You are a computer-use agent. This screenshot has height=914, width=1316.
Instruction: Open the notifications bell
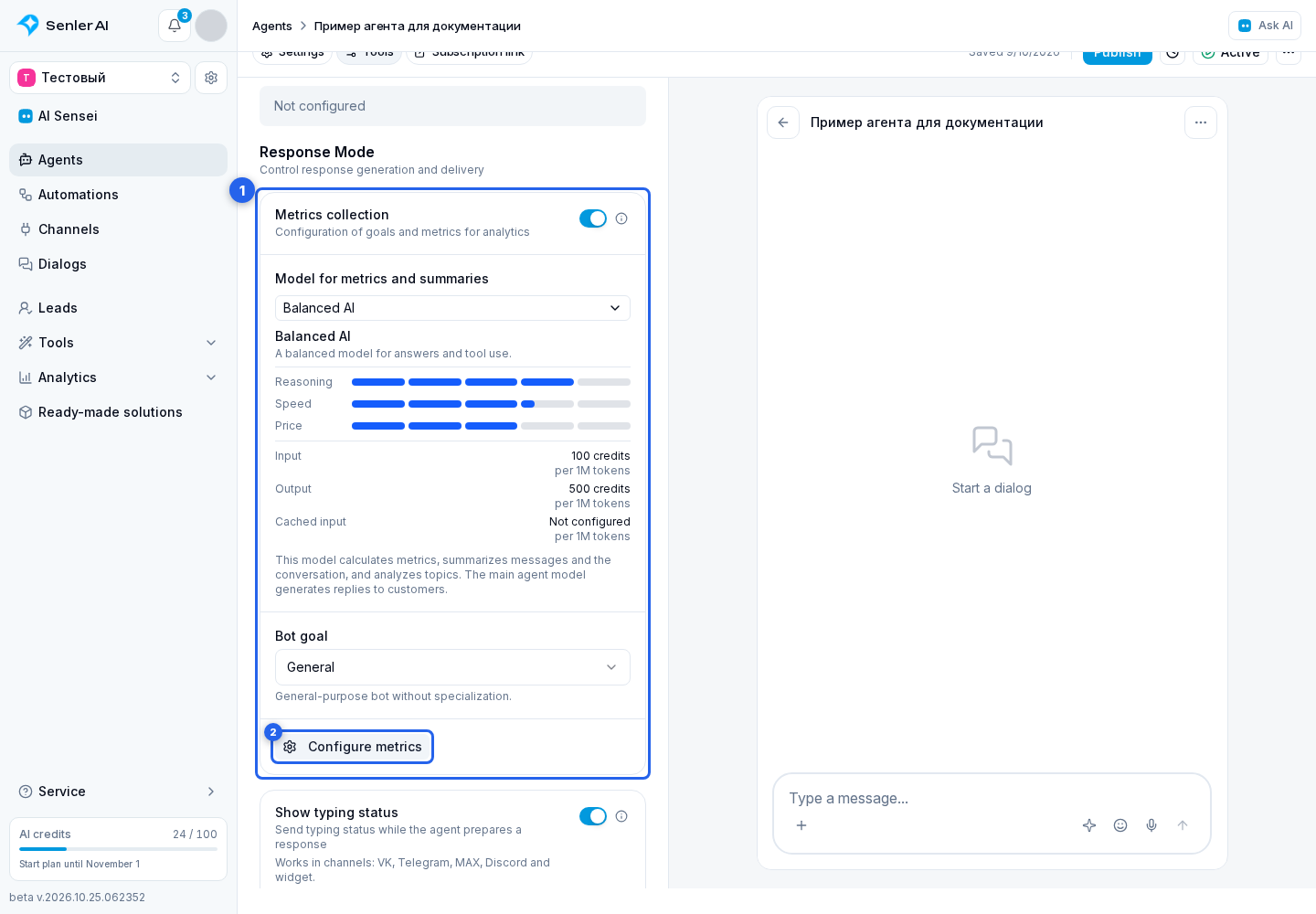pyautogui.click(x=174, y=26)
